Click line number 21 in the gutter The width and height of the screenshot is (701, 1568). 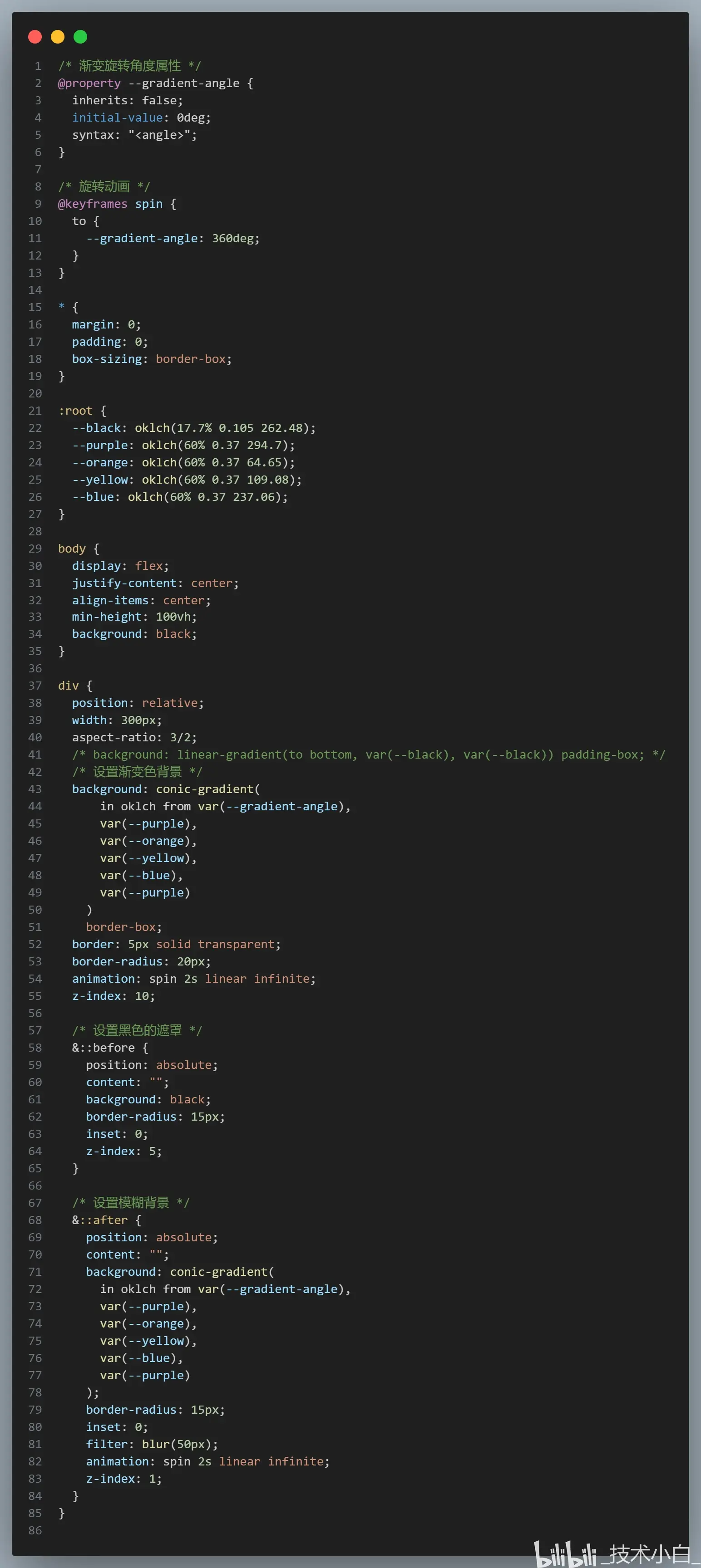pyautogui.click(x=35, y=411)
